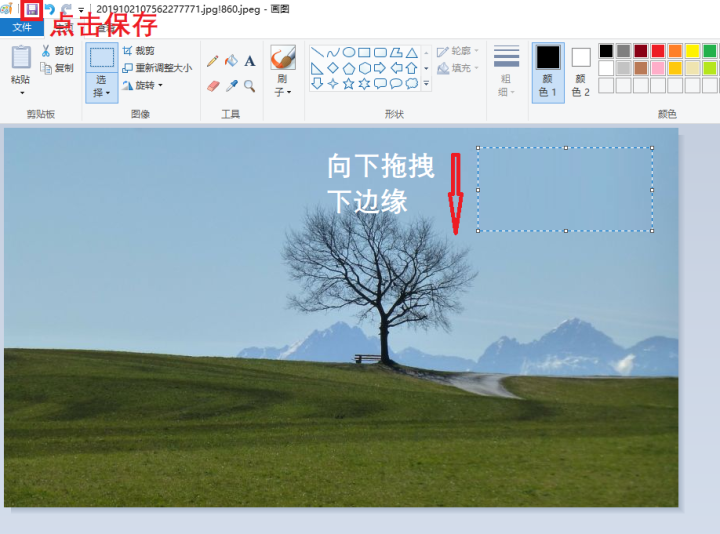The height and width of the screenshot is (534, 720).
Task: Choose the Oval callout shape
Action: 396,84
